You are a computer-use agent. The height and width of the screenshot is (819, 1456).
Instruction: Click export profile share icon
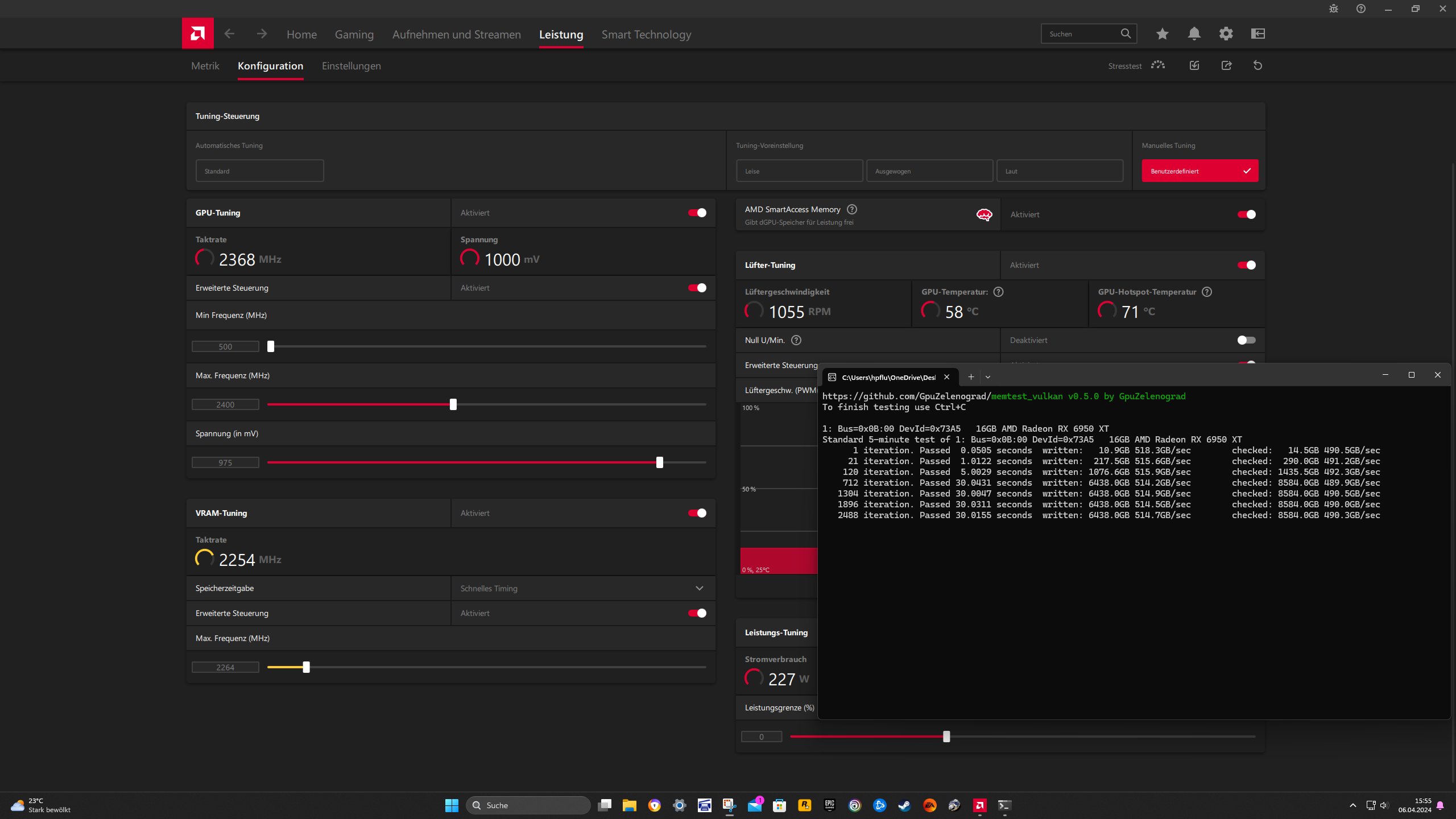click(x=1226, y=65)
